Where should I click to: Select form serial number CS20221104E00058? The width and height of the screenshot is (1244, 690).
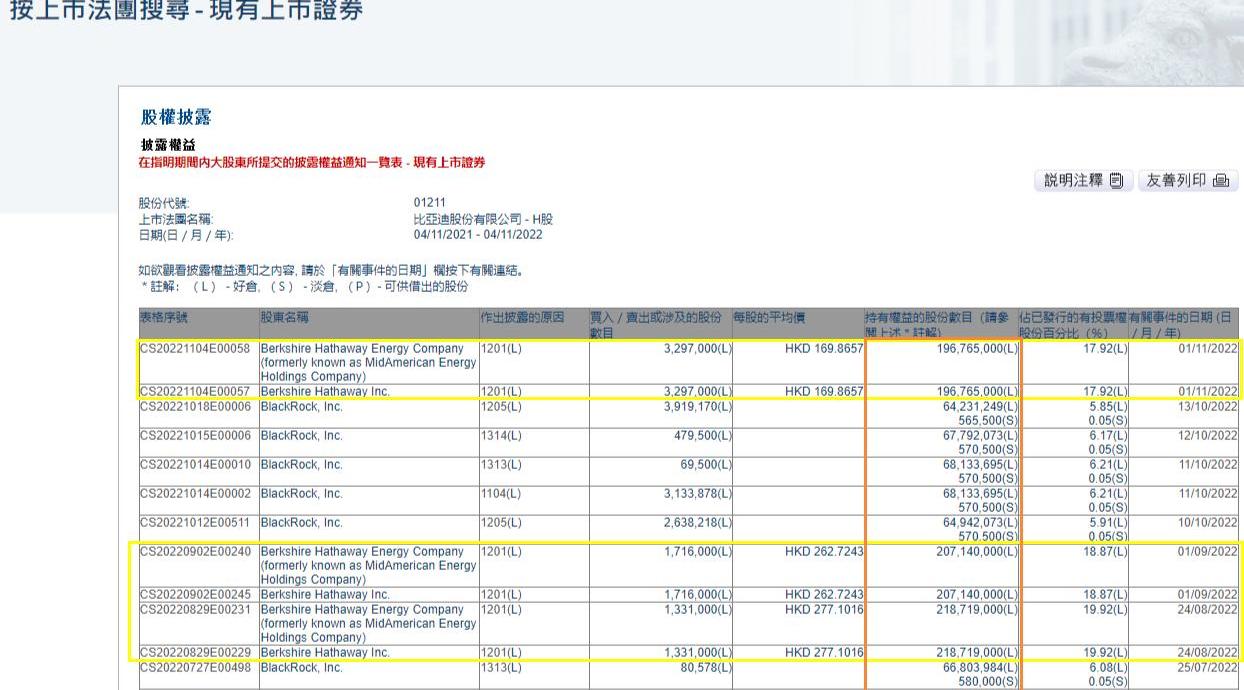196,348
